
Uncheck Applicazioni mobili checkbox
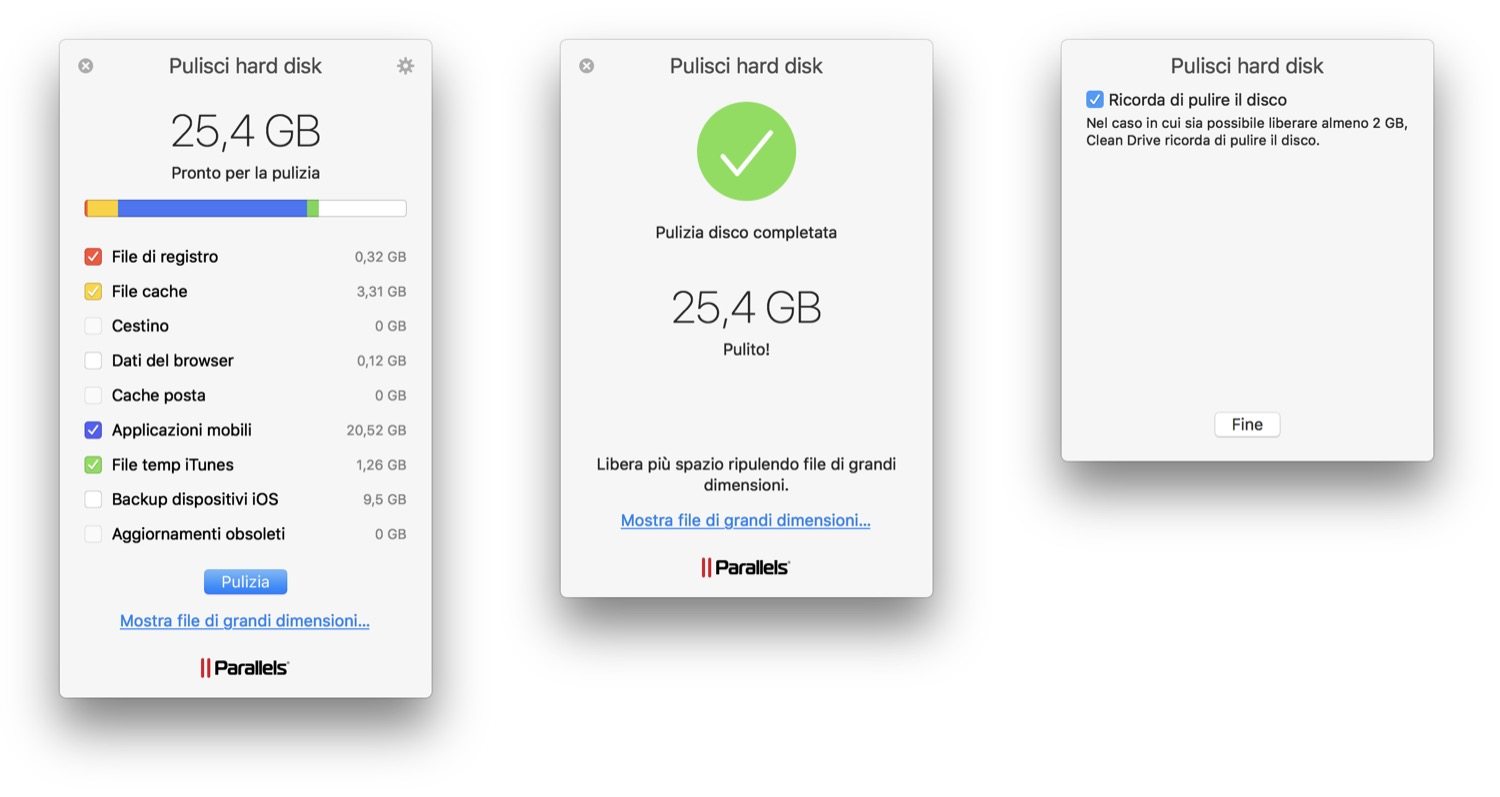pos(93,430)
